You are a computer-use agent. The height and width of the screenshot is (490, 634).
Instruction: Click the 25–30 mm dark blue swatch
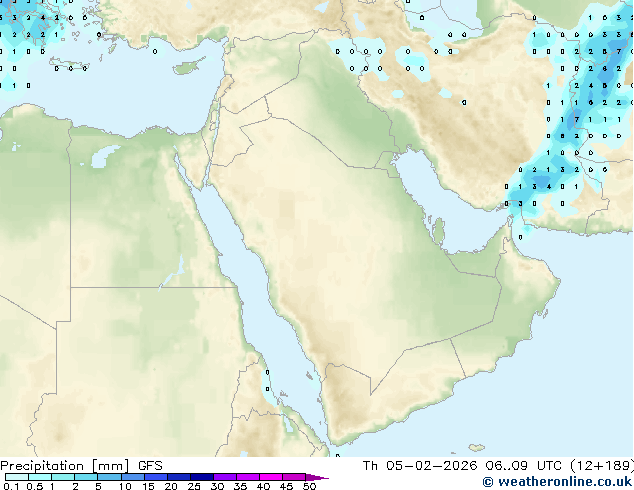click(201, 477)
